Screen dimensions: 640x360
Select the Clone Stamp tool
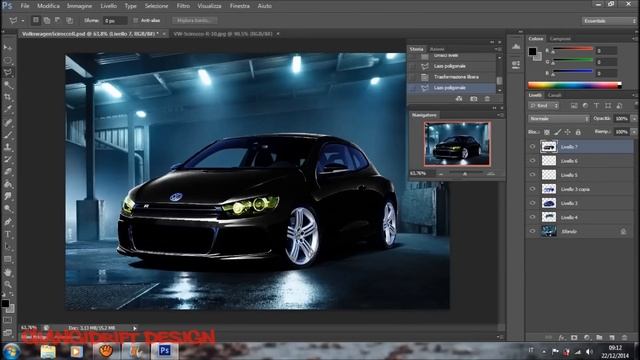tap(7, 147)
